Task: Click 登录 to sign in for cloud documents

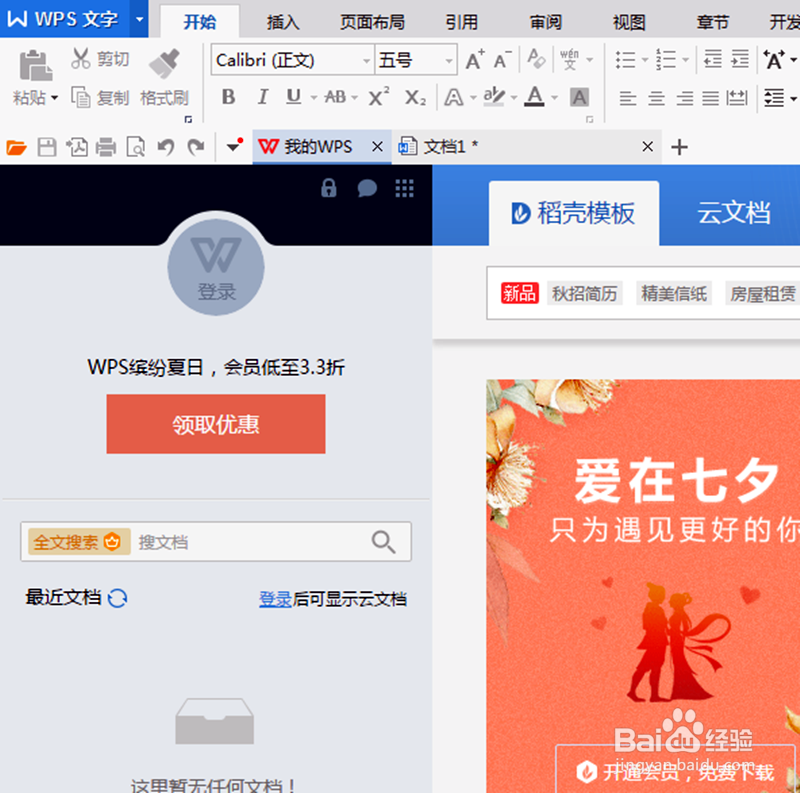Action: point(275,597)
